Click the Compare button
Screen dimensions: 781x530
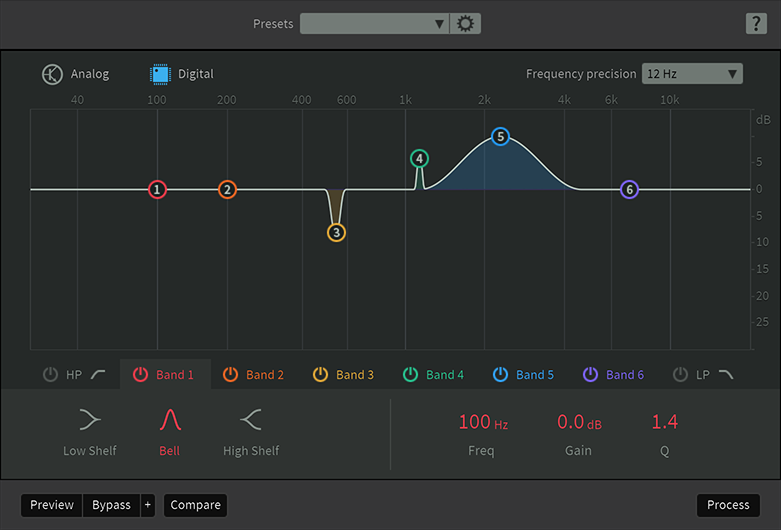[195, 505]
